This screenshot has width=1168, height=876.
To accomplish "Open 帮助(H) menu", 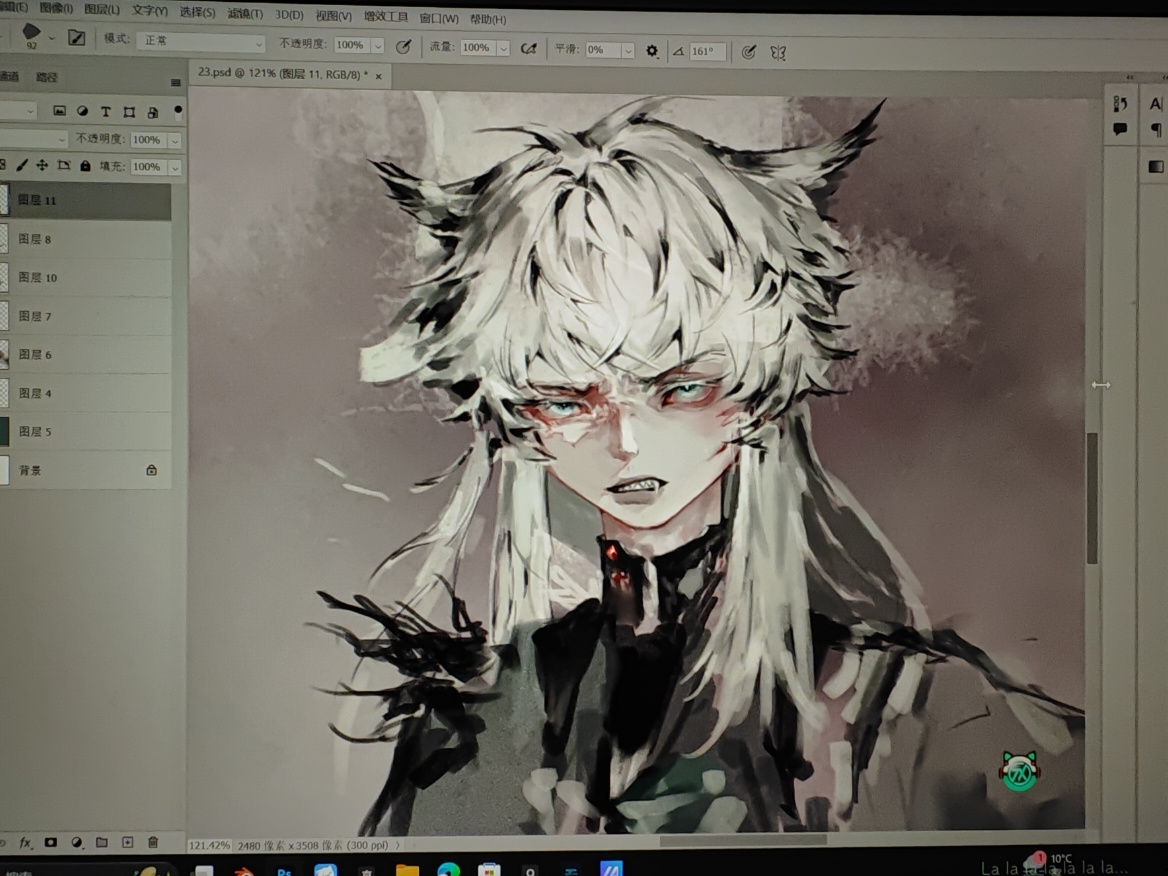I will pos(488,19).
